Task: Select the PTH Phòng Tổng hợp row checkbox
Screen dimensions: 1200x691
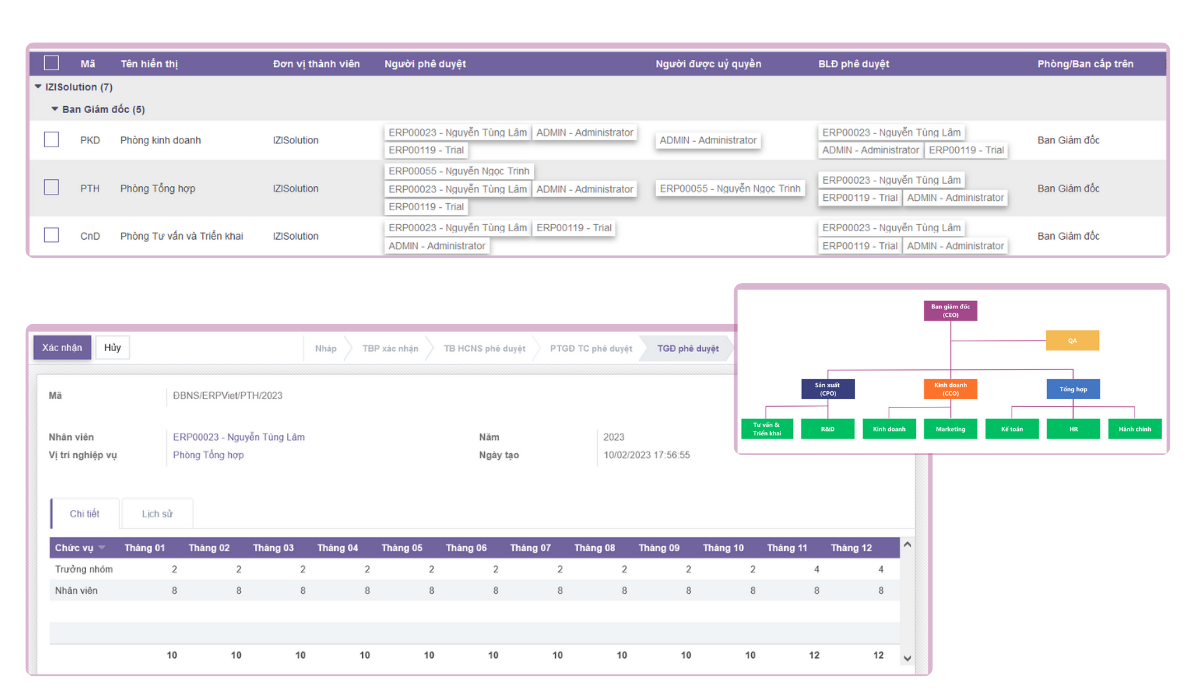Action: pos(51,188)
